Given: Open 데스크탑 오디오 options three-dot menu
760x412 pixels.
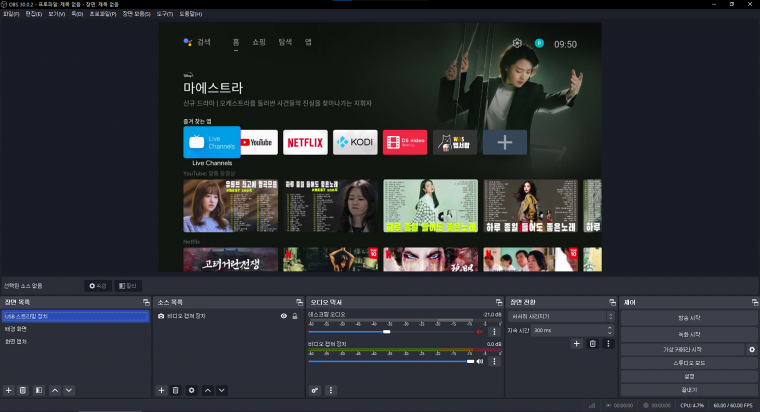Looking at the screenshot, I should click(x=494, y=332).
